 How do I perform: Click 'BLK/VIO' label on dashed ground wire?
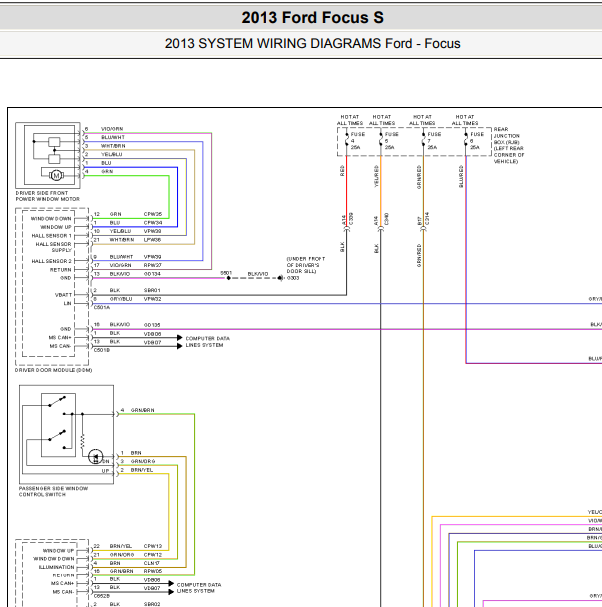257,274
